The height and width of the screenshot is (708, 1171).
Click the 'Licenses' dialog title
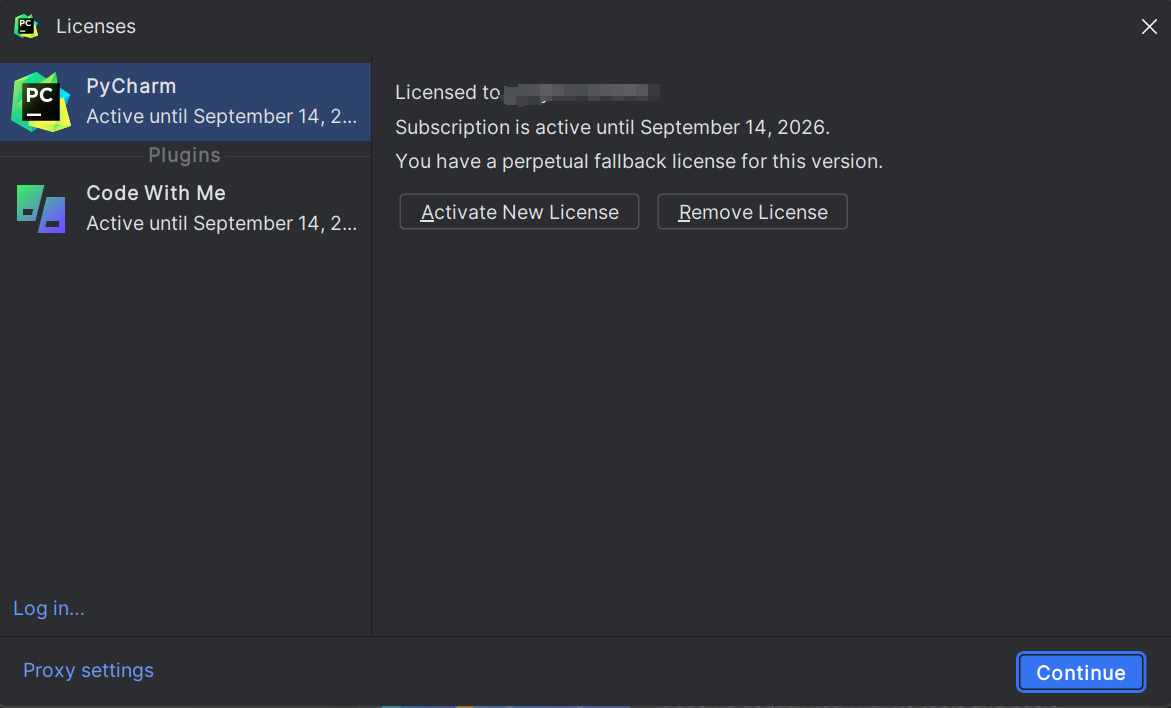[96, 26]
